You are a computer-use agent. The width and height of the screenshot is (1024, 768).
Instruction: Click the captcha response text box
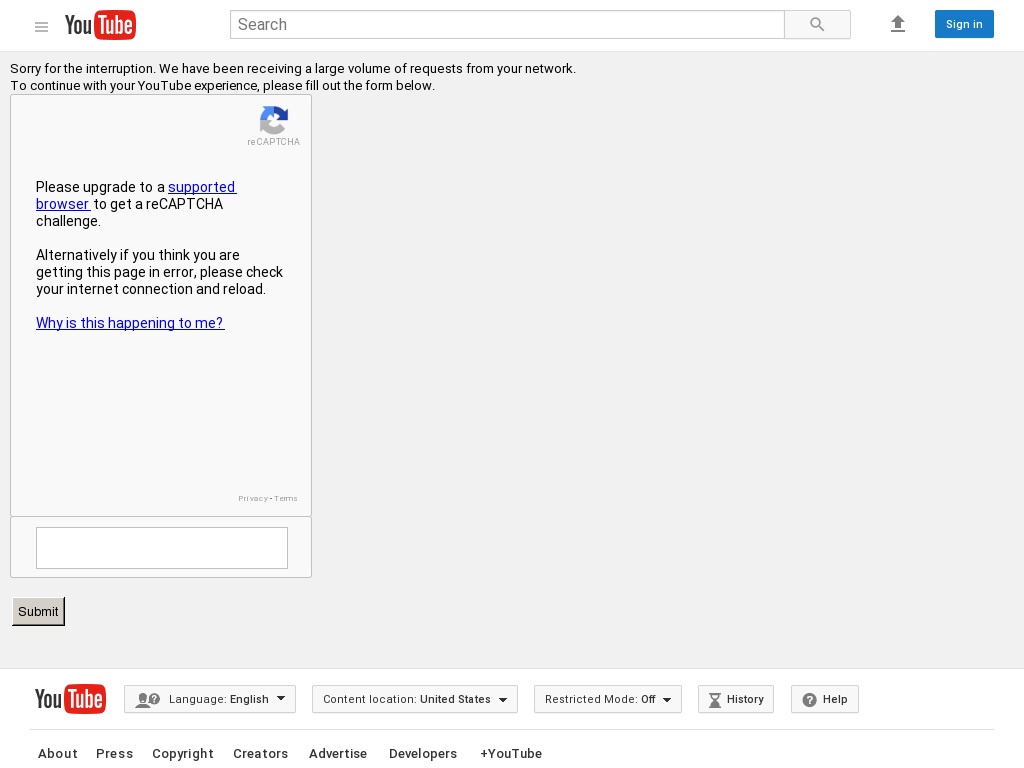162,548
